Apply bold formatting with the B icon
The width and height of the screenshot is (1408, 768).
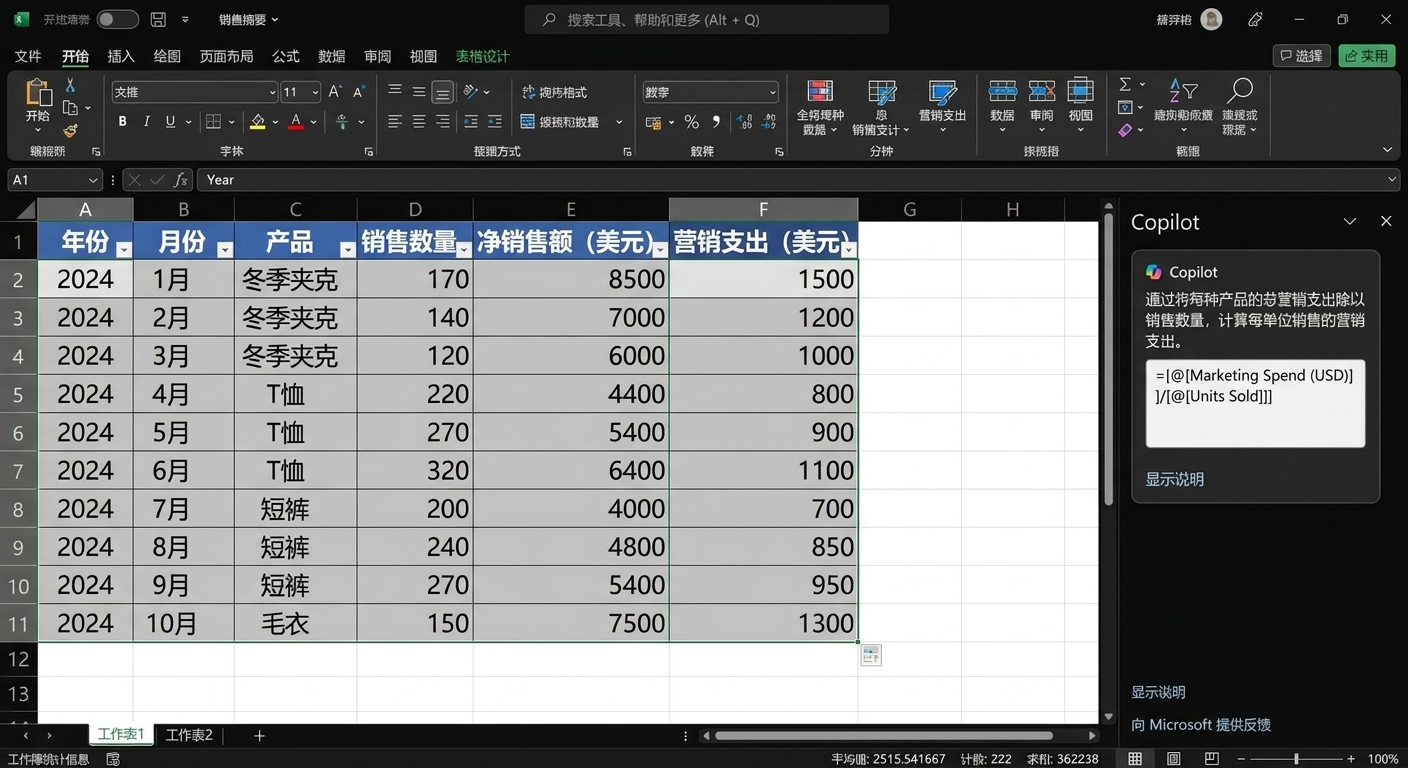123,122
